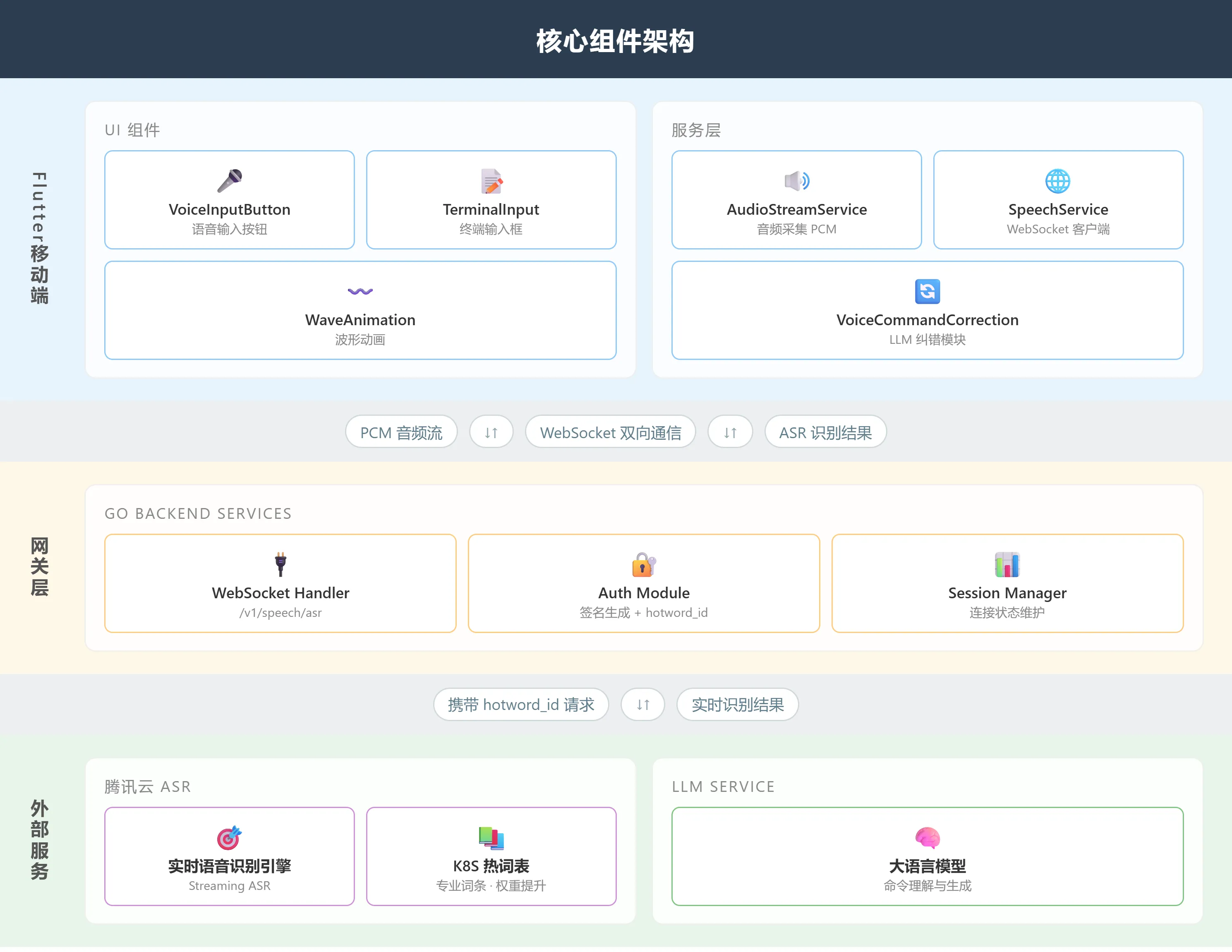Click the PCM 音频流 pill label
This screenshot has width=1232, height=952.
click(x=401, y=433)
